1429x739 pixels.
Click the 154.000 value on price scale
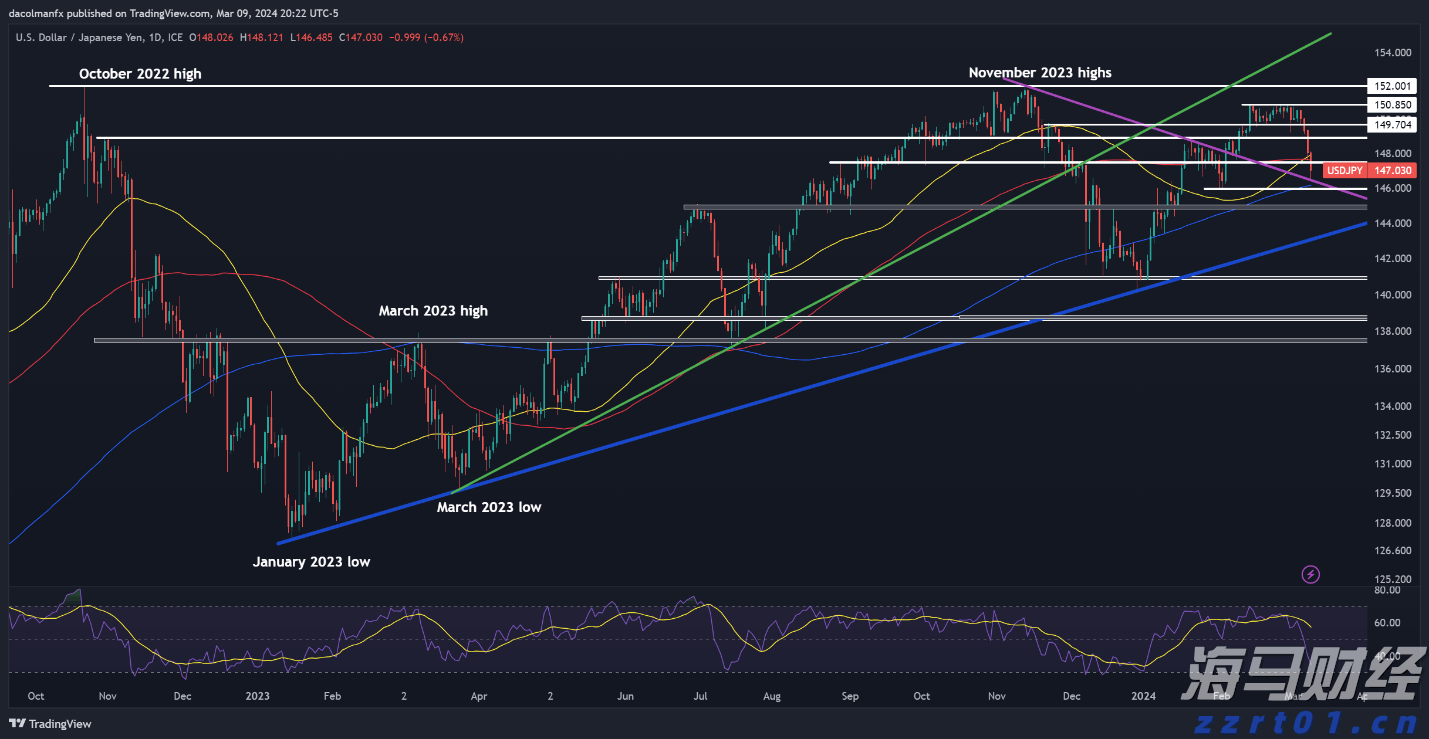pos(1392,53)
